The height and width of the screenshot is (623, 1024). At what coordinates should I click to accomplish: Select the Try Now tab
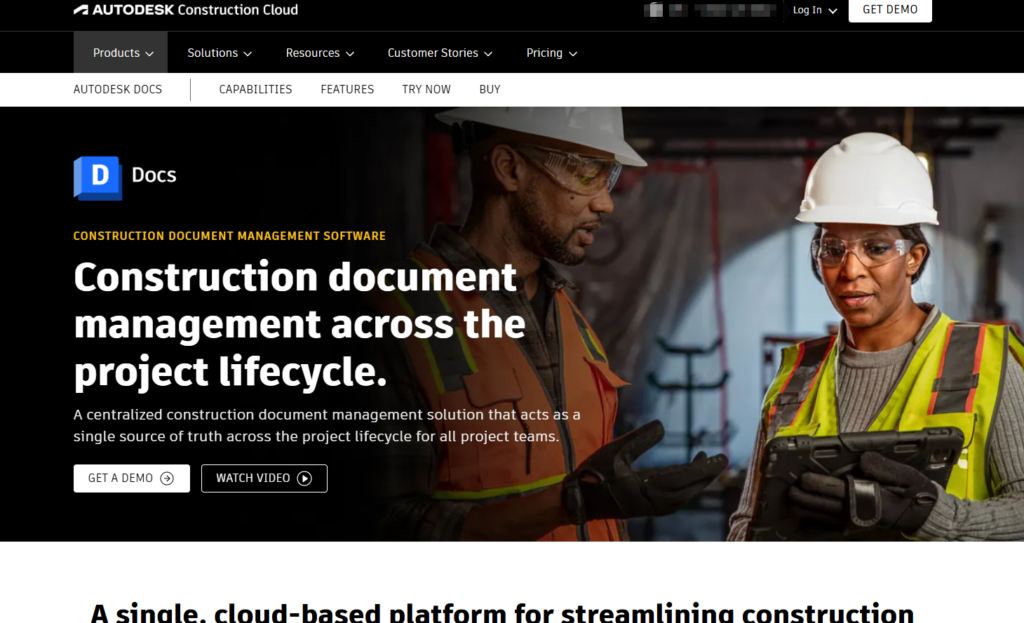[x=426, y=89]
